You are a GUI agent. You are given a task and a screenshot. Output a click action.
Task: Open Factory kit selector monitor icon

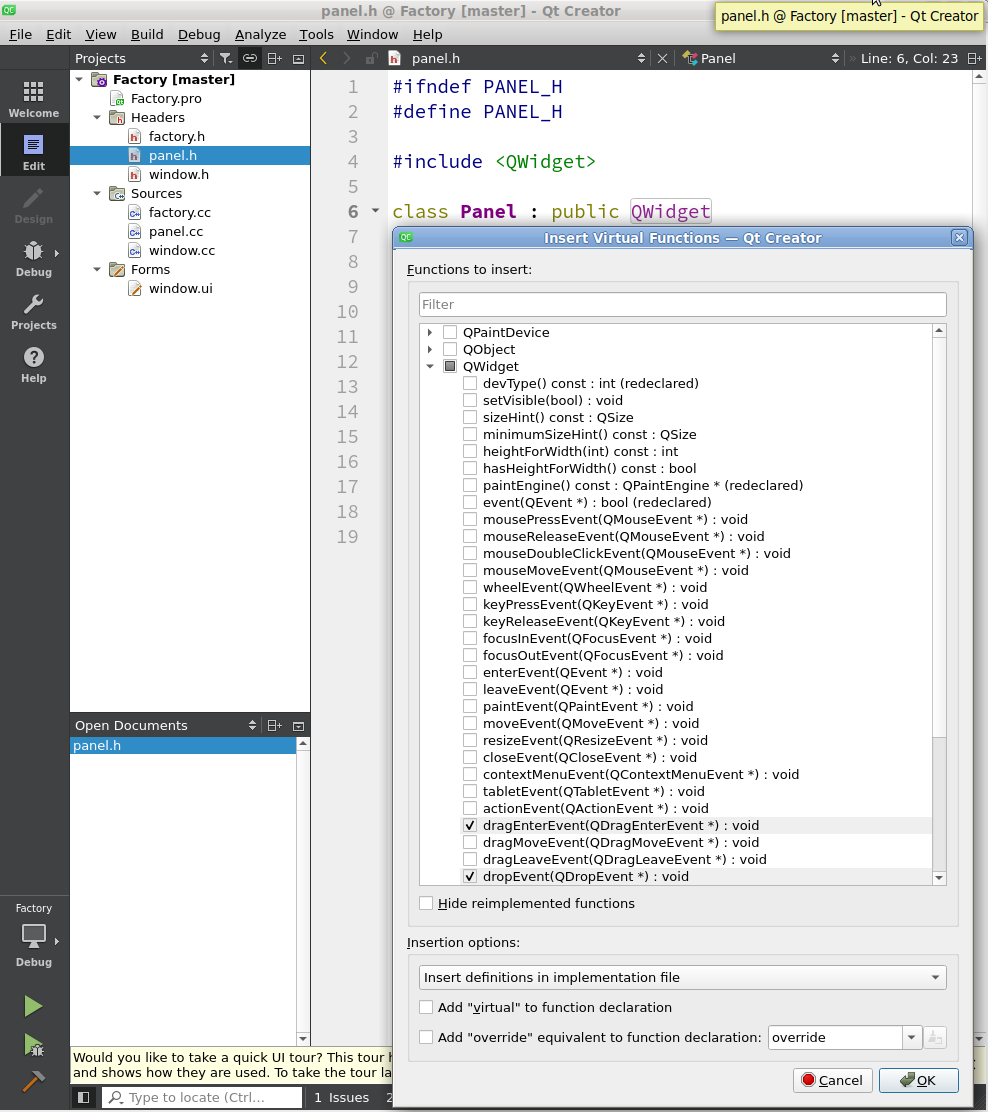34,936
